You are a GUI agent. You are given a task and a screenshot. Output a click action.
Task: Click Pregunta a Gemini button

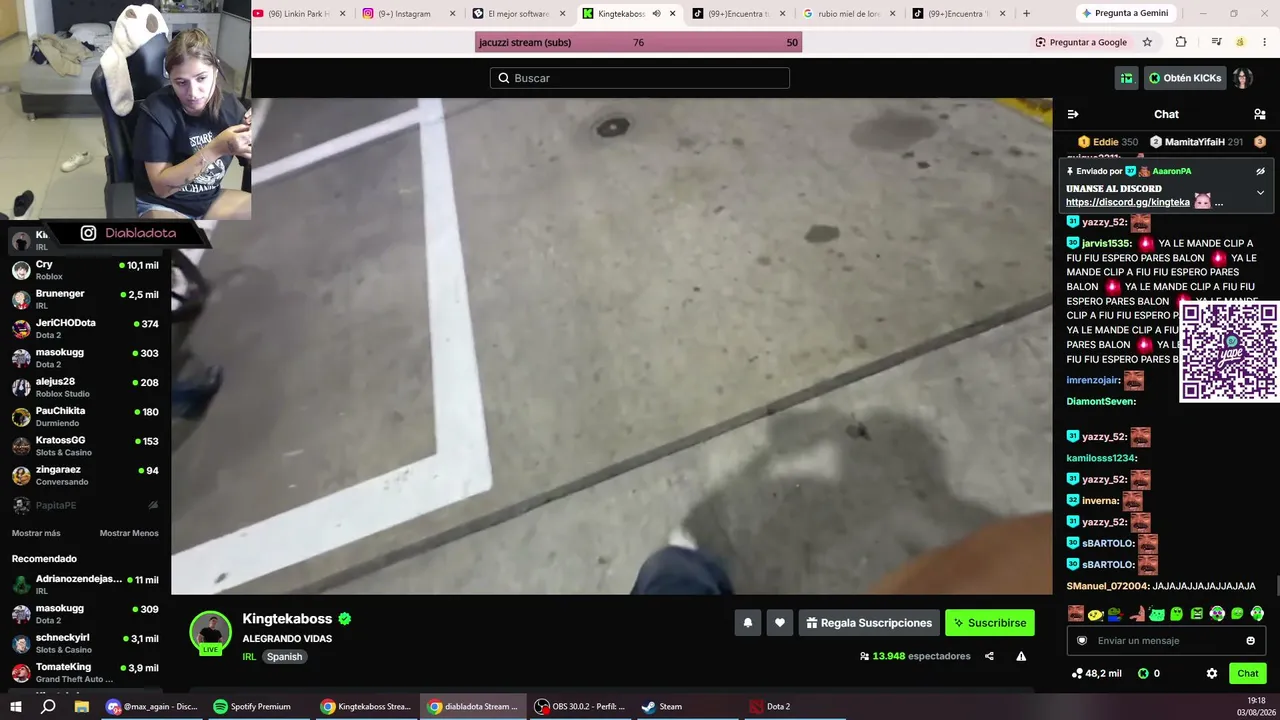1124,13
